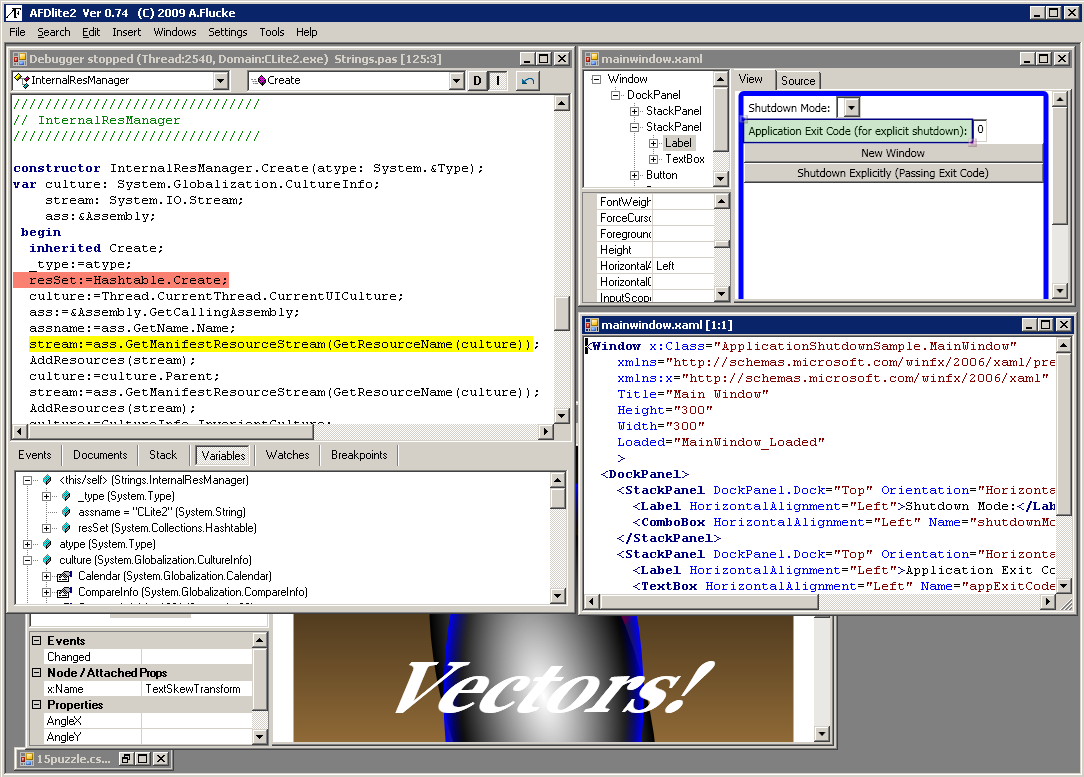The image size is (1084, 777).
Task: Select the selected Label tree item
Action: click(678, 143)
